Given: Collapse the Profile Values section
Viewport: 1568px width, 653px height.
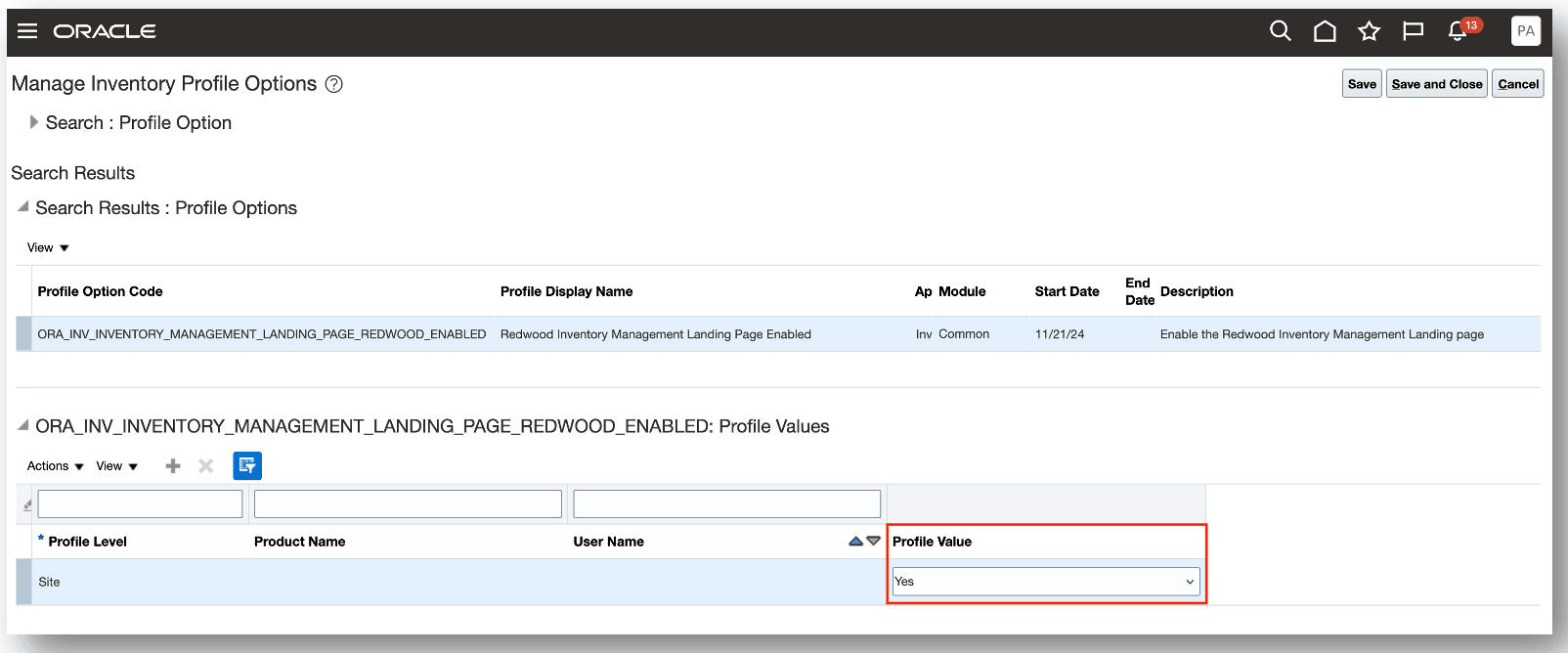Looking at the screenshot, I should point(23,424).
